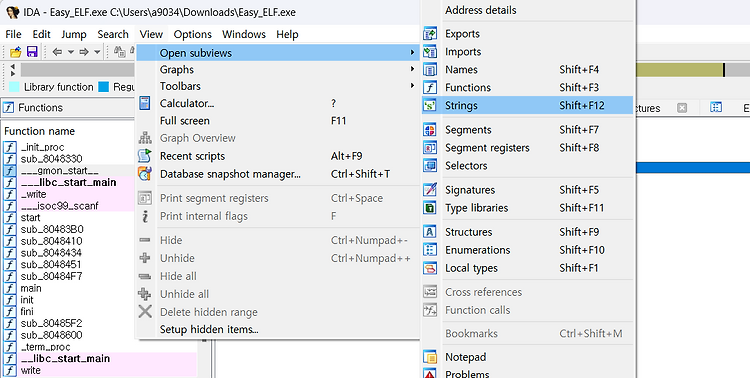Open the back history dropdown arrow
750x378 pixels.
[x=70, y=52]
